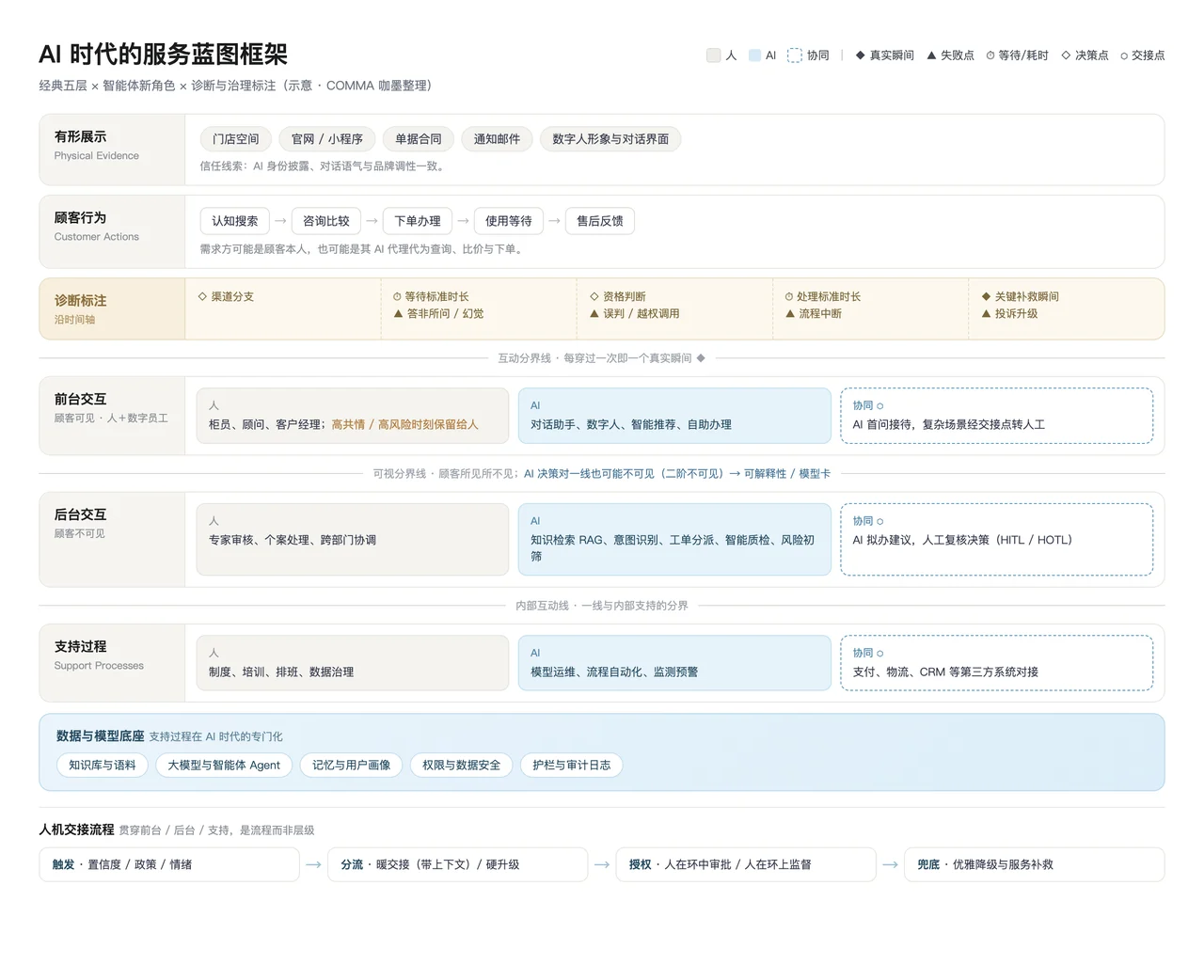Click the 前台交互 AI card
The width and height of the screenshot is (1204, 980).
point(674,416)
